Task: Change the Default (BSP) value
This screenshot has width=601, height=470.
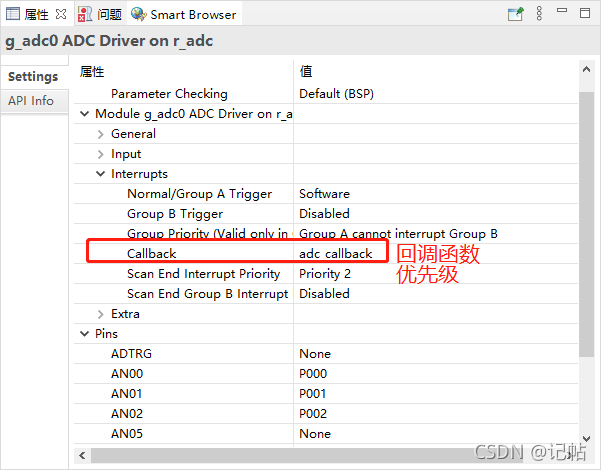Action: (337, 94)
